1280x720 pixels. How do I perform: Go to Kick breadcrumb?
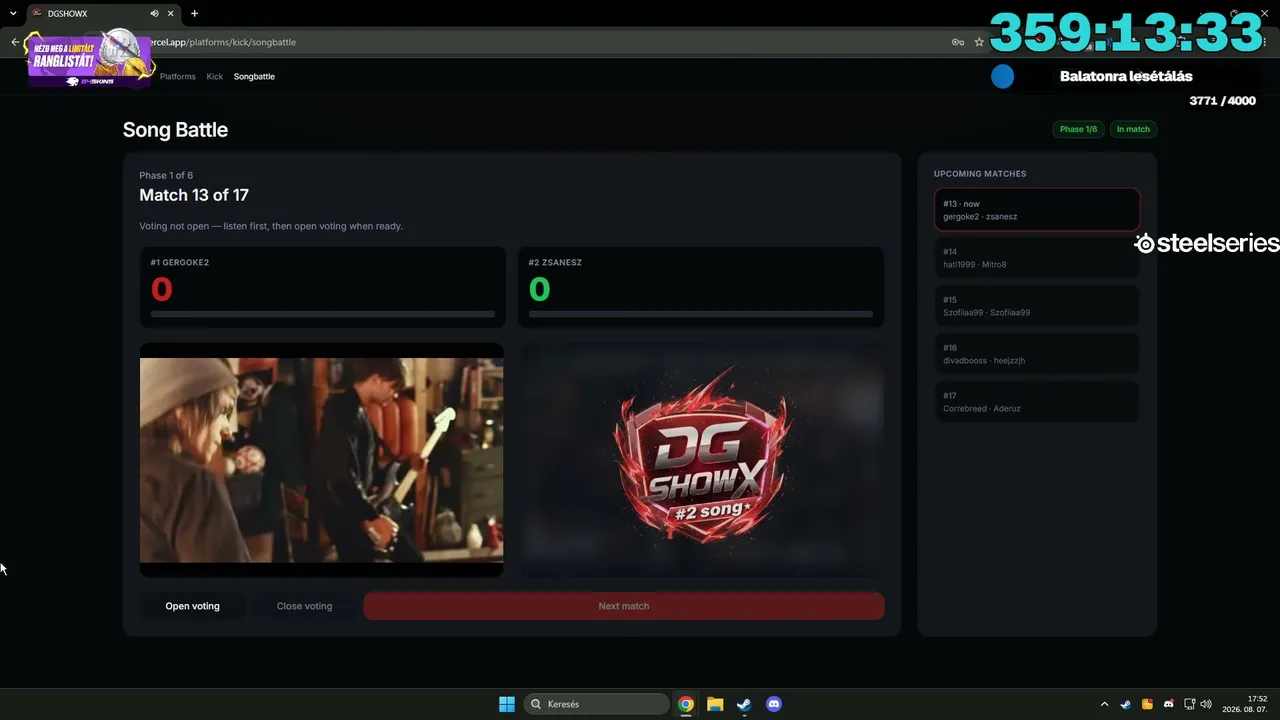tap(215, 76)
